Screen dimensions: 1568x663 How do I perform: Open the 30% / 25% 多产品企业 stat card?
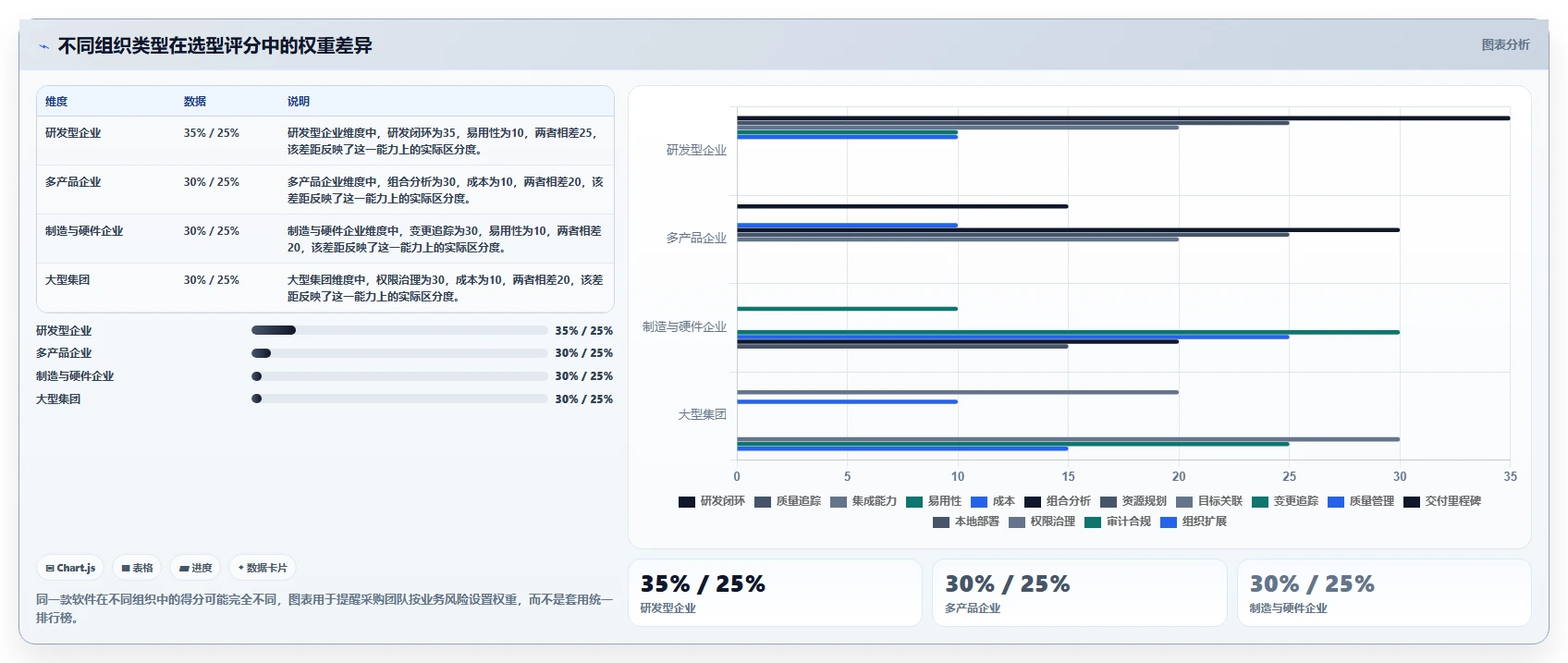point(1079,593)
